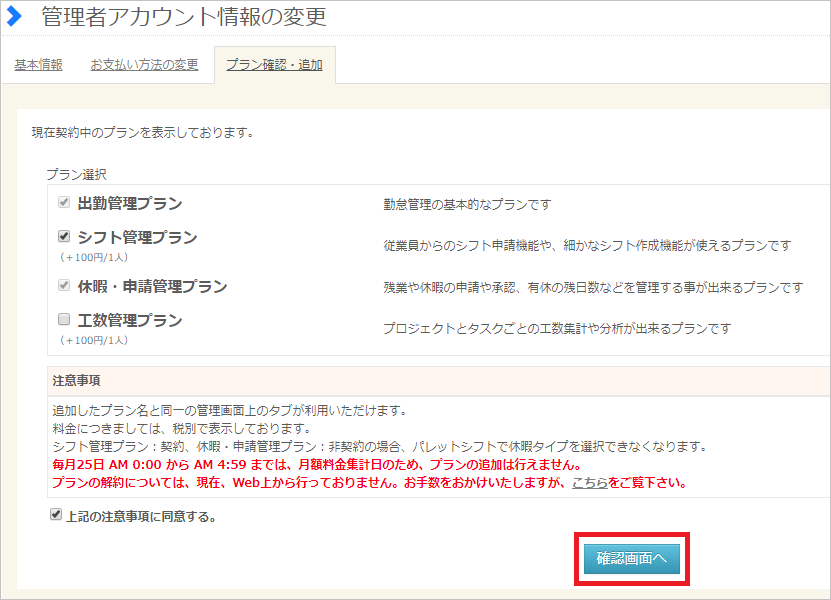
Task: Open the こちら link in red notice
Action: (x=589, y=483)
